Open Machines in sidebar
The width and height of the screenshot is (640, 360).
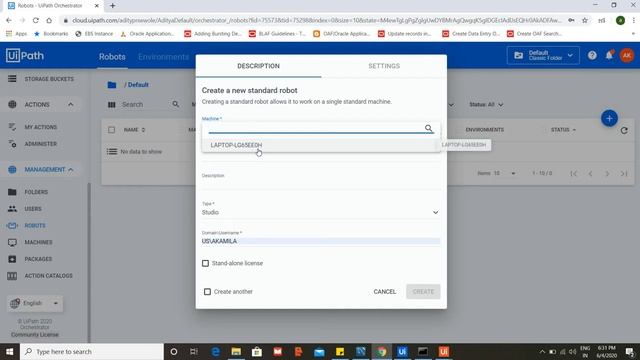[x=38, y=242]
